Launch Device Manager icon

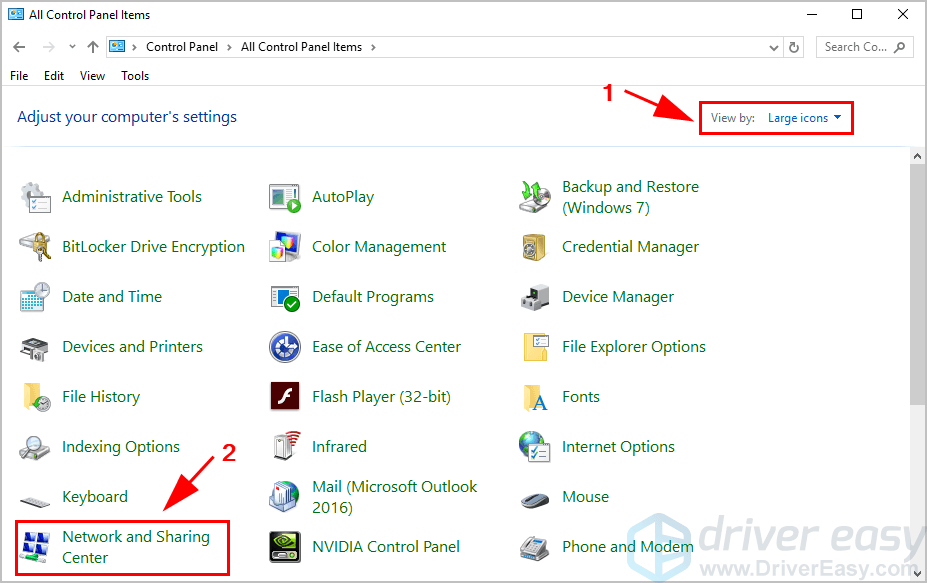[535, 297]
